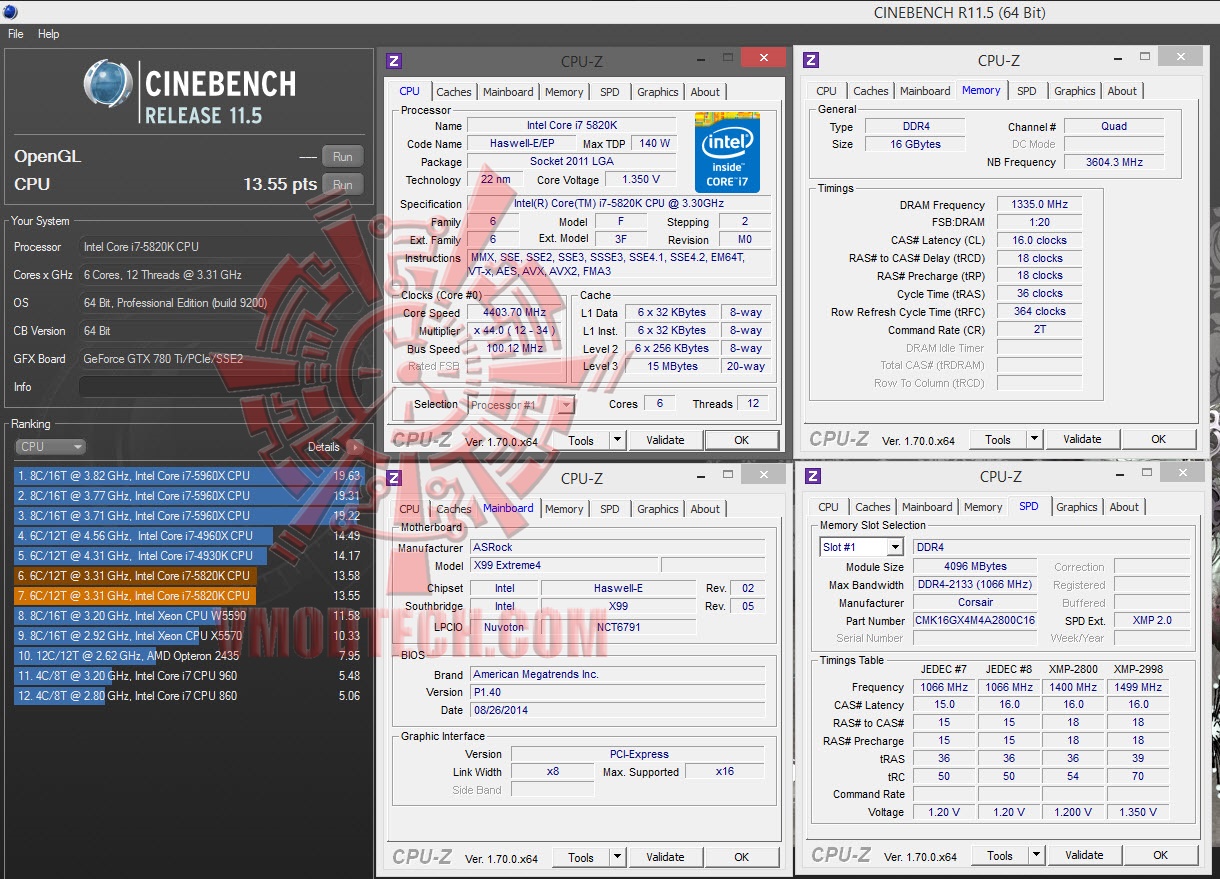Click Validate in SPD CPU-Z window
Image resolution: width=1220 pixels, height=879 pixels.
pyautogui.click(x=1084, y=855)
